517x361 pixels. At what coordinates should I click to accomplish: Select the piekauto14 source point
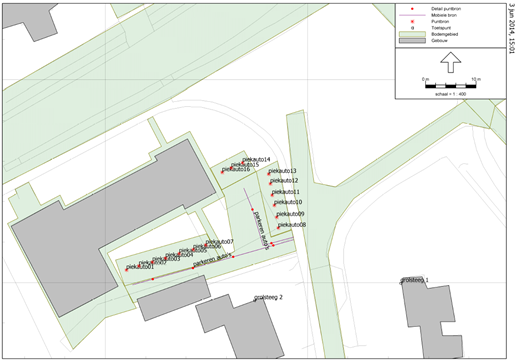tap(243, 163)
